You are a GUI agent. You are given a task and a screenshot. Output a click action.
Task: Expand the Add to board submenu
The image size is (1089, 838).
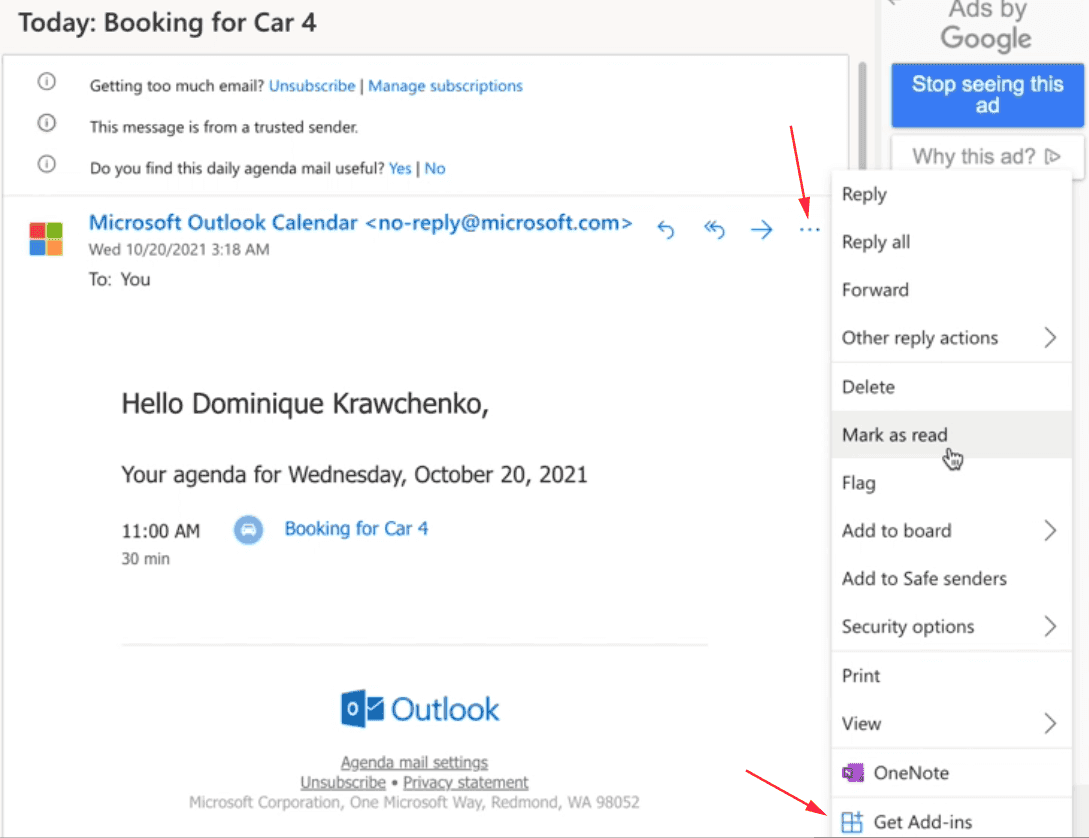[x=1050, y=531]
